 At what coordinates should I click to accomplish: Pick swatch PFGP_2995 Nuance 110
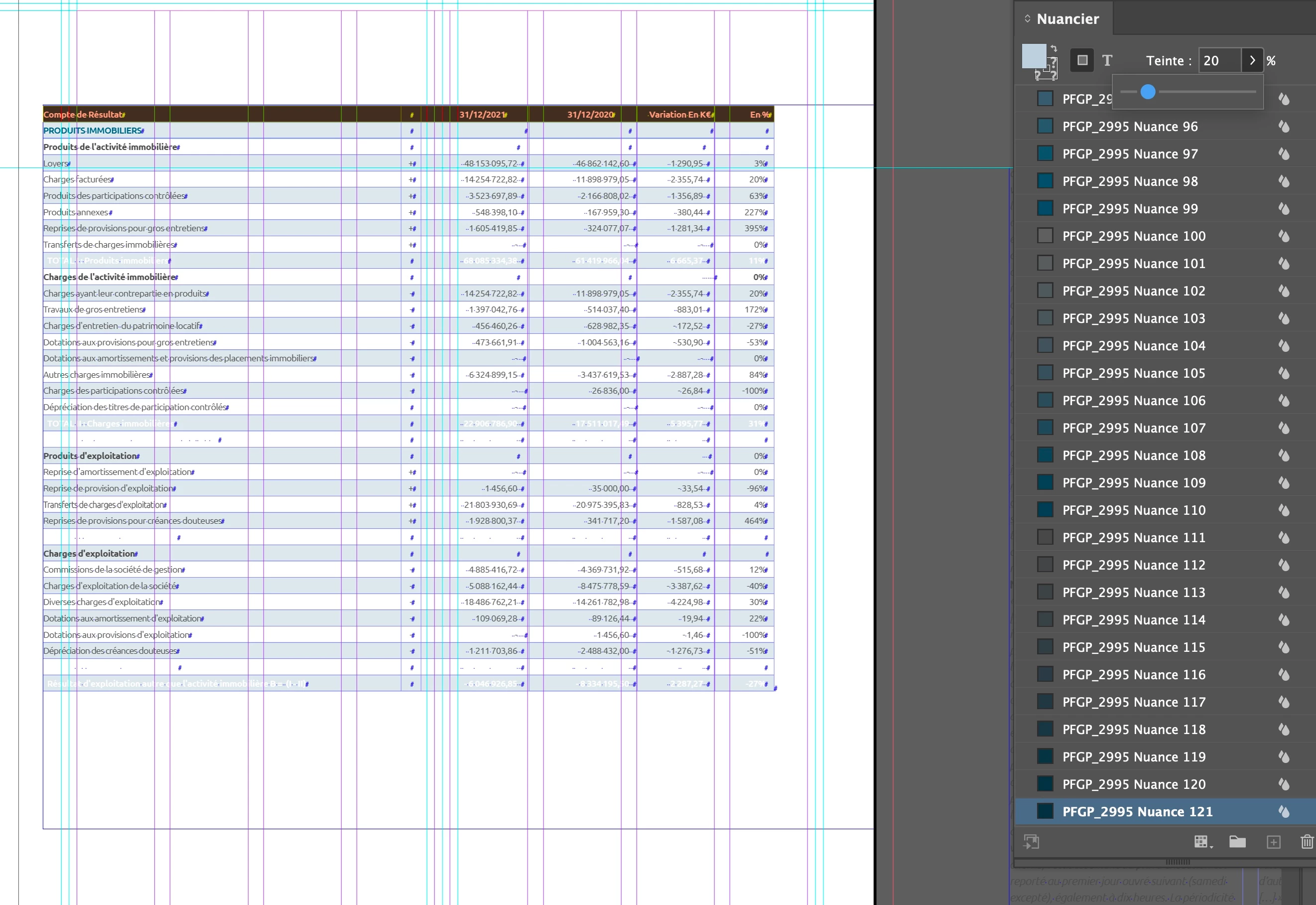(x=1134, y=510)
